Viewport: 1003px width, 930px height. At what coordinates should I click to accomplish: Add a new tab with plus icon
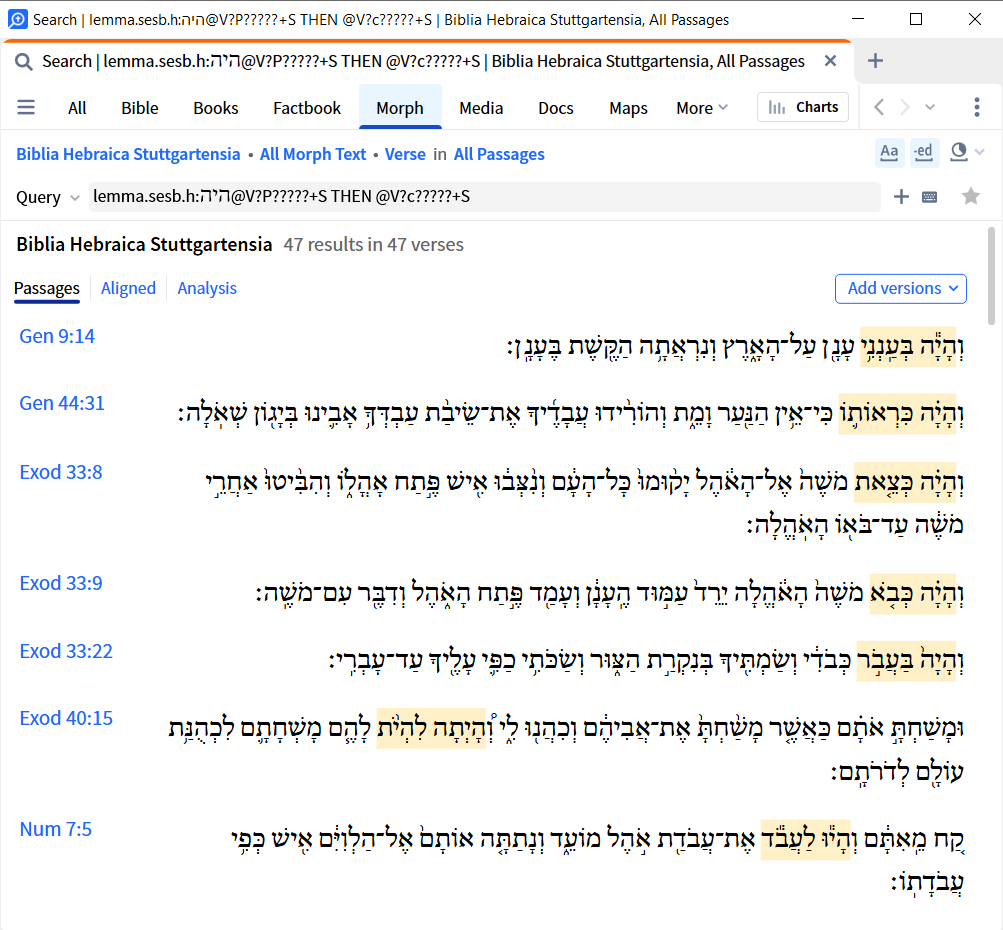pyautogui.click(x=875, y=61)
